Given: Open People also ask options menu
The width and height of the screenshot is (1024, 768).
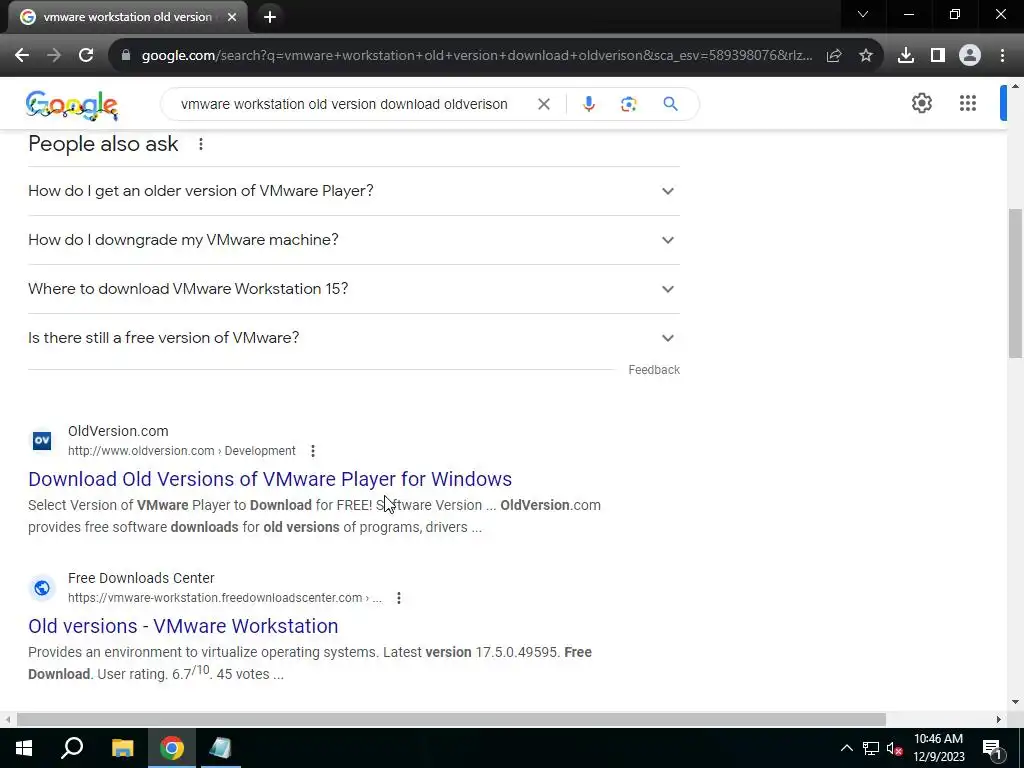Looking at the screenshot, I should pyautogui.click(x=201, y=144).
